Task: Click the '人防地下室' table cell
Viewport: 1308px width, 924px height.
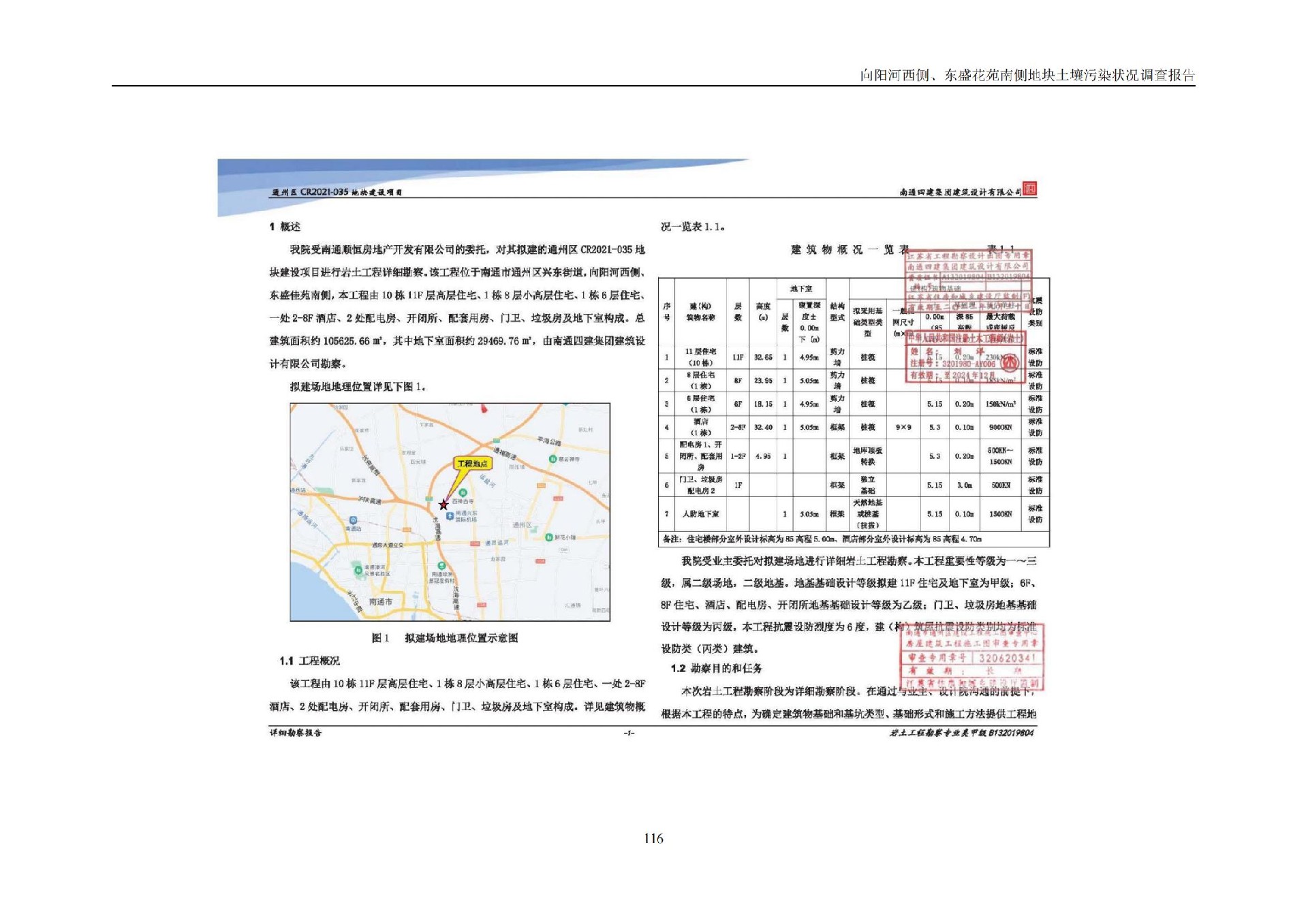Action: click(700, 514)
